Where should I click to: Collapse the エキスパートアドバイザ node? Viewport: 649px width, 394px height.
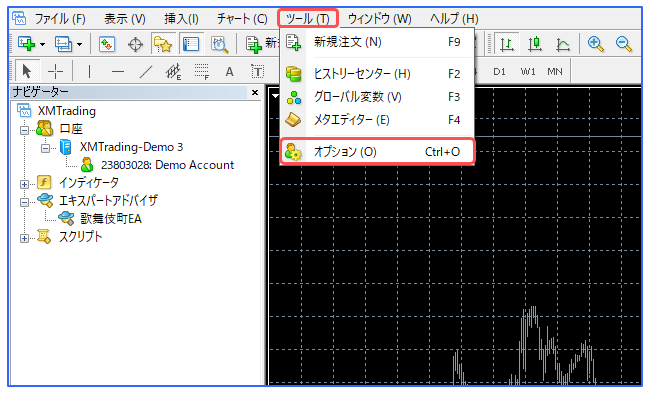(x=24, y=202)
